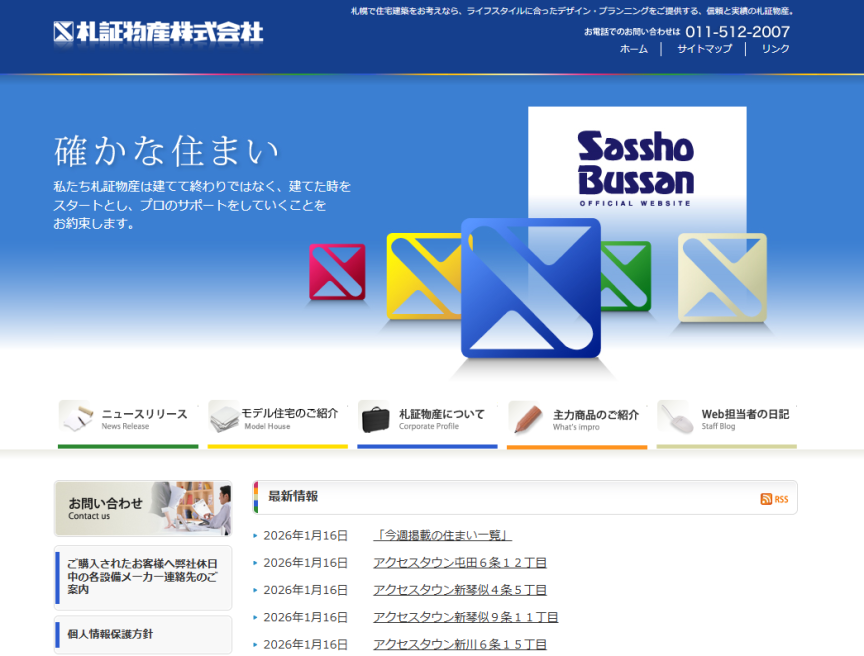The height and width of the screenshot is (656, 864).
Task: Go to ホーム in the top navigation
Action: pos(633,49)
